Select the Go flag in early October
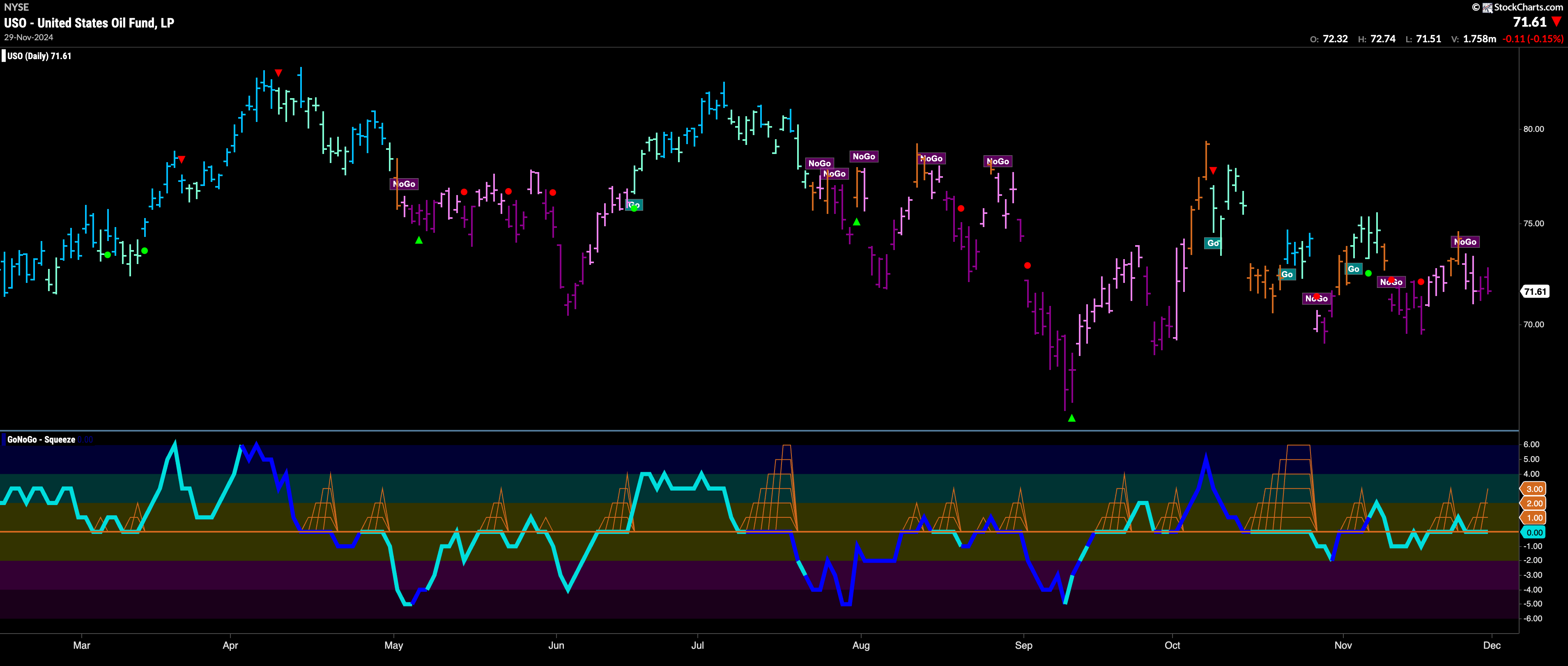Viewport: 1568px width, 666px height. 1213,243
